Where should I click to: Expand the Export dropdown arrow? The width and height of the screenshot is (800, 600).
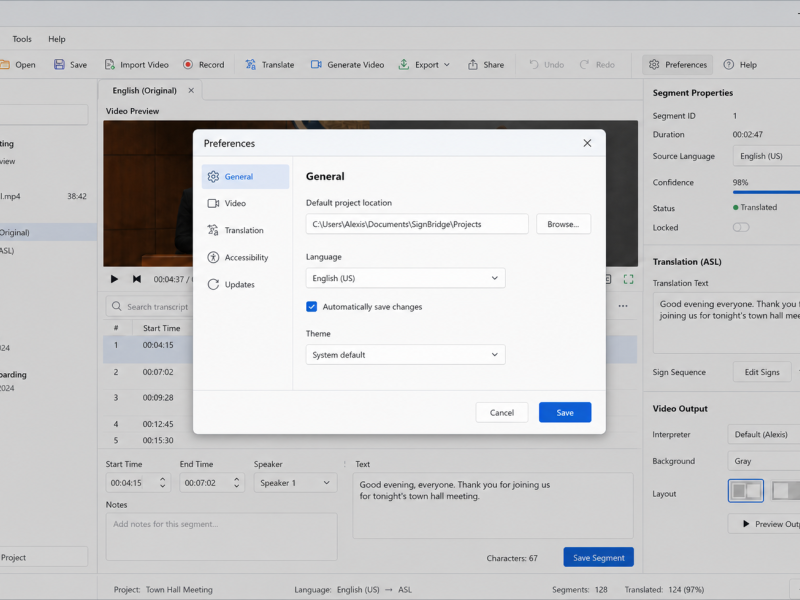(x=447, y=65)
